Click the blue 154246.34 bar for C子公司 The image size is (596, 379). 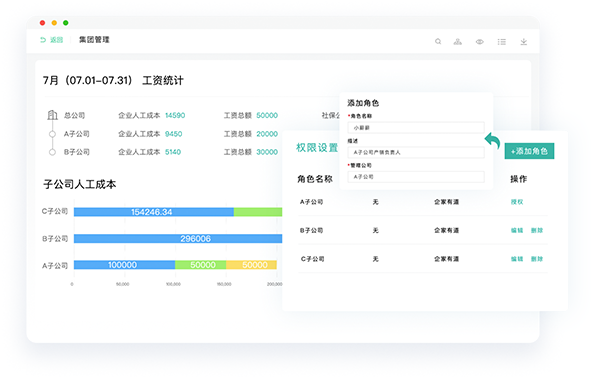[x=154, y=212]
